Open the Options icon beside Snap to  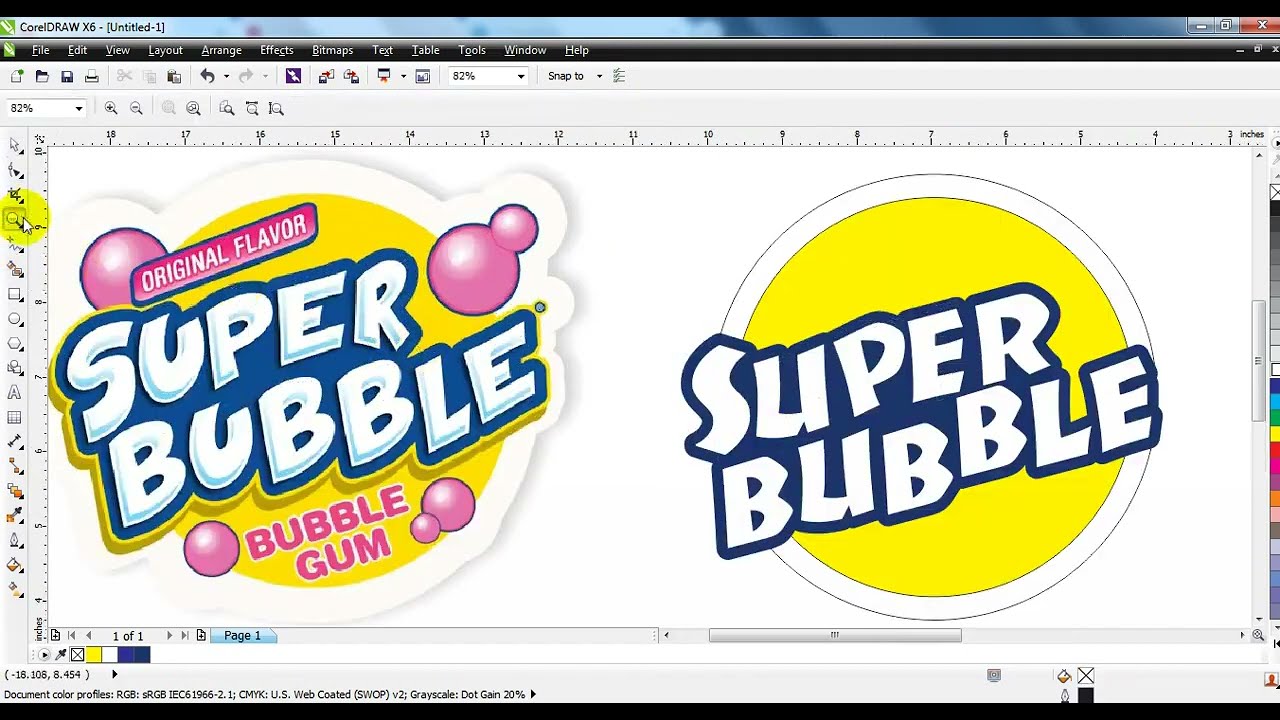619,76
